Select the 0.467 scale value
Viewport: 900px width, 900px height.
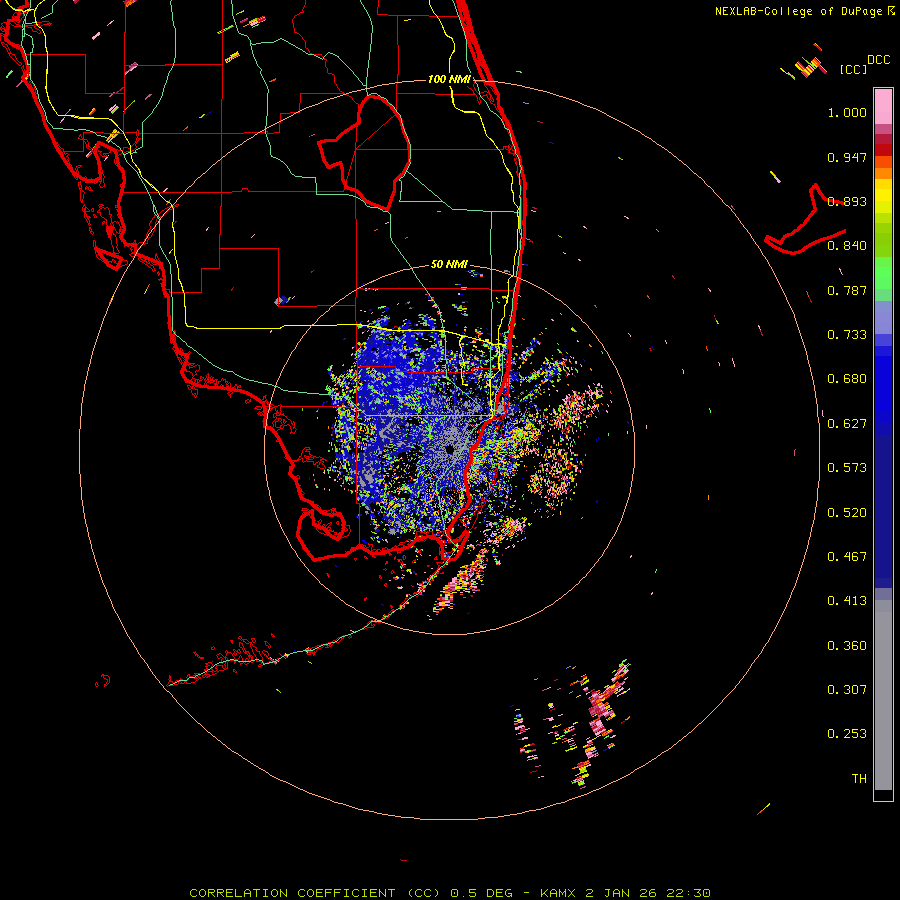(x=847, y=557)
